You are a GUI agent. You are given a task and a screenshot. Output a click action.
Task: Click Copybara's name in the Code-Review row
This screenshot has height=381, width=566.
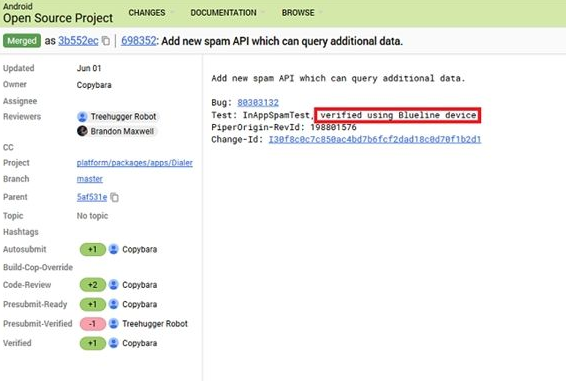pos(139,285)
